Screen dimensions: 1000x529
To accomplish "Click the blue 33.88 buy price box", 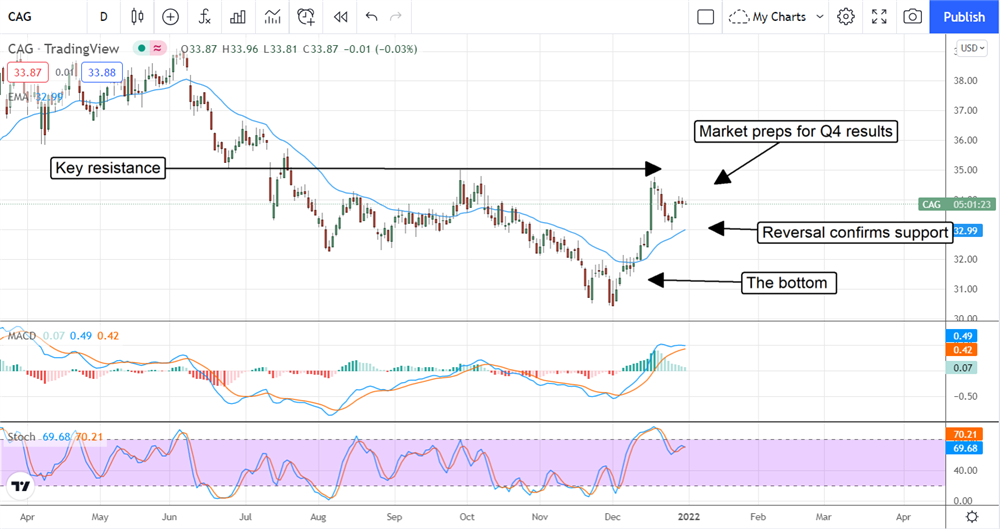I will 102,73.
